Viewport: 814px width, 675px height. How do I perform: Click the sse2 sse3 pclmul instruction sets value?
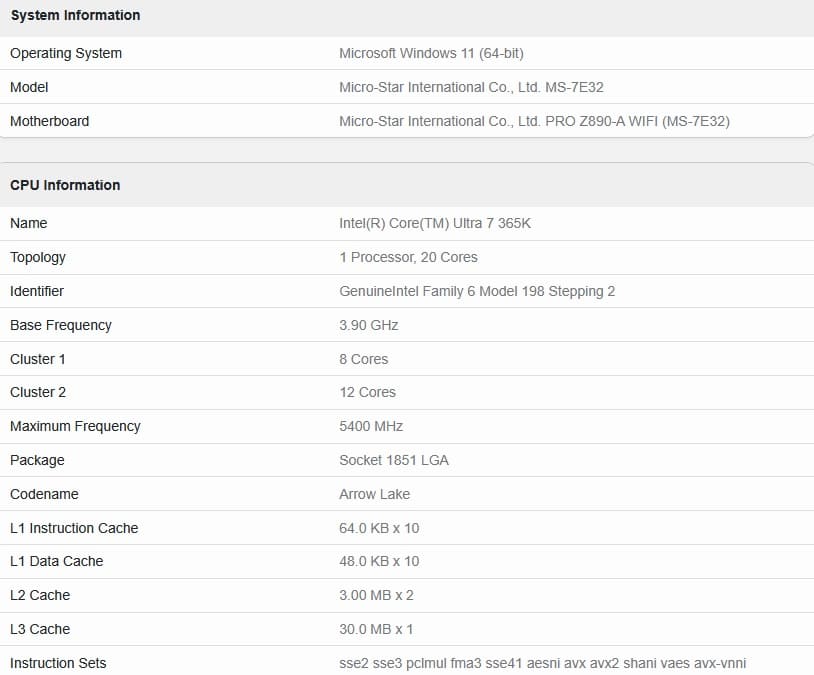[542, 664]
